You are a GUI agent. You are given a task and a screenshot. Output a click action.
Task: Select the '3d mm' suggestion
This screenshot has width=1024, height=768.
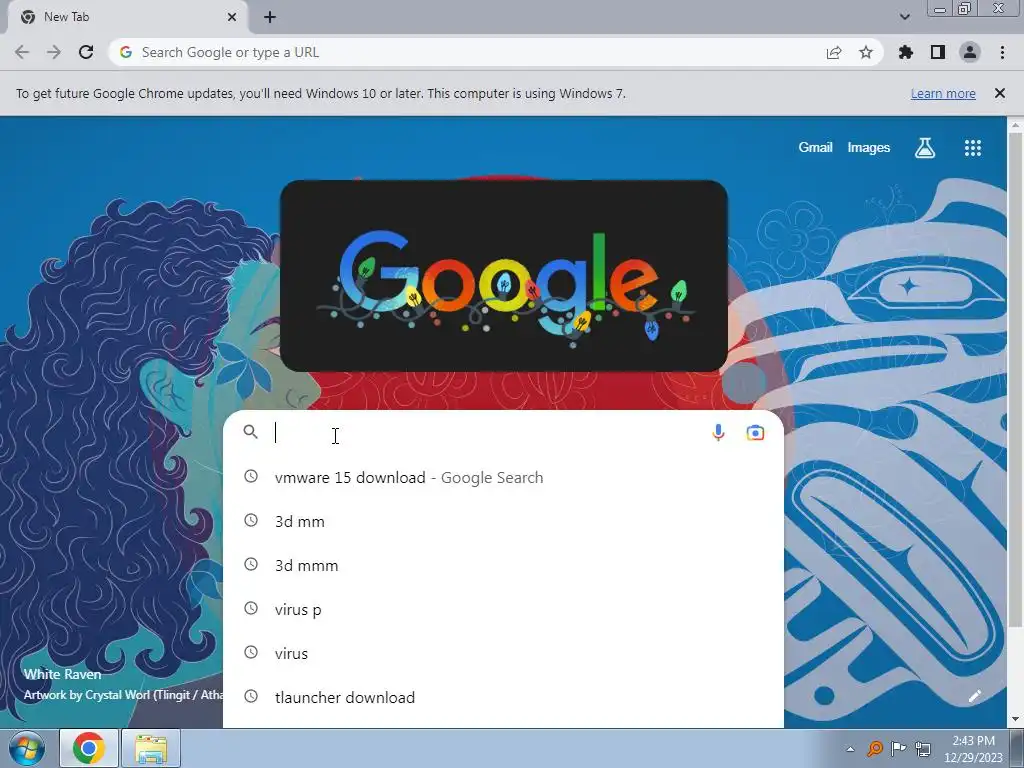click(503, 521)
